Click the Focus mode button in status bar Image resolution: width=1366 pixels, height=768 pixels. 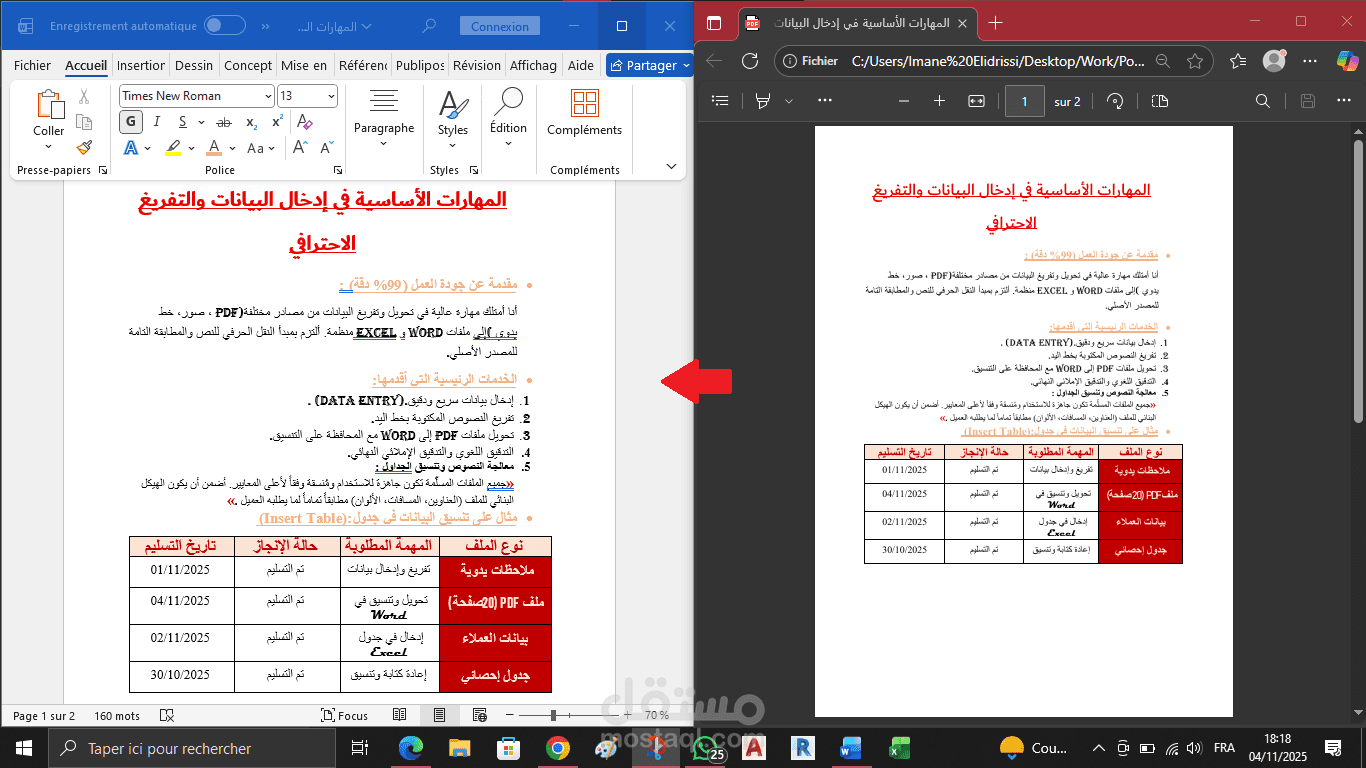[345, 716]
